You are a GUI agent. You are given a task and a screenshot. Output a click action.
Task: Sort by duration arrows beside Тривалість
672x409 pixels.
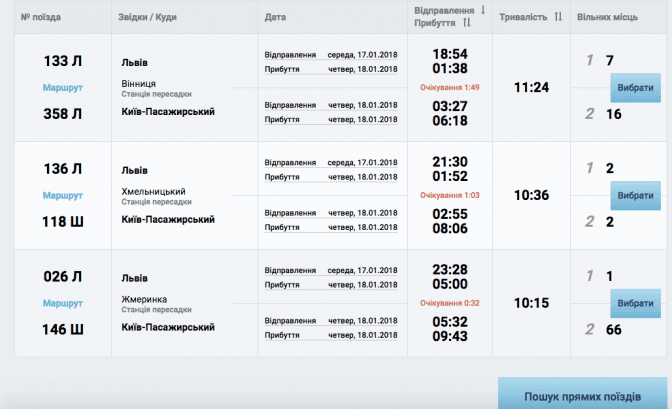coord(558,17)
